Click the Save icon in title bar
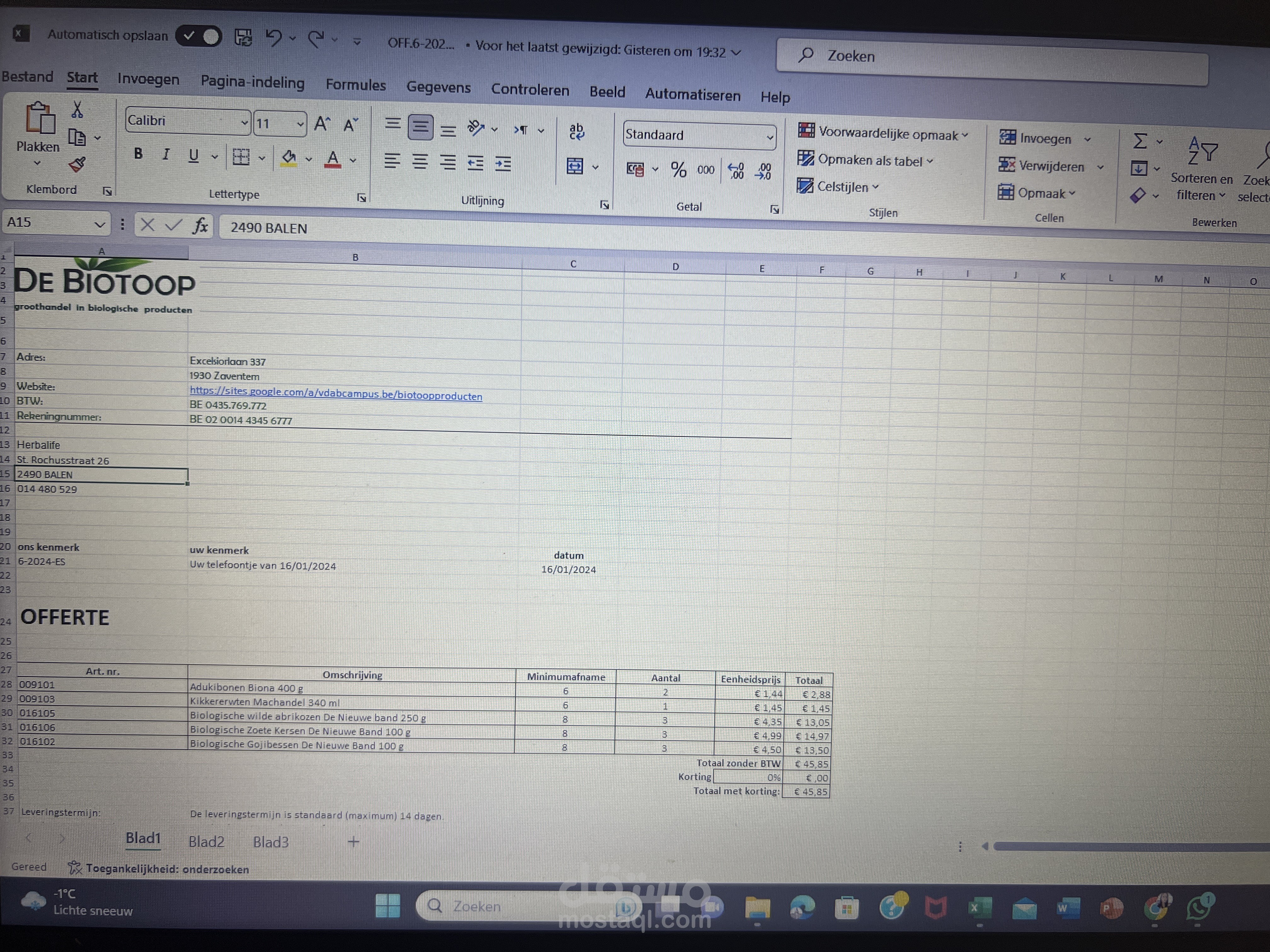 click(x=243, y=38)
